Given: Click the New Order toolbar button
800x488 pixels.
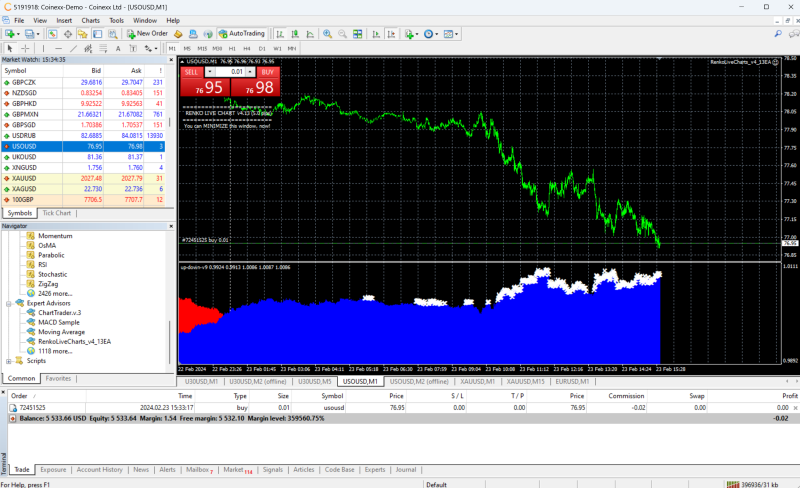Looking at the screenshot, I should tap(147, 33).
